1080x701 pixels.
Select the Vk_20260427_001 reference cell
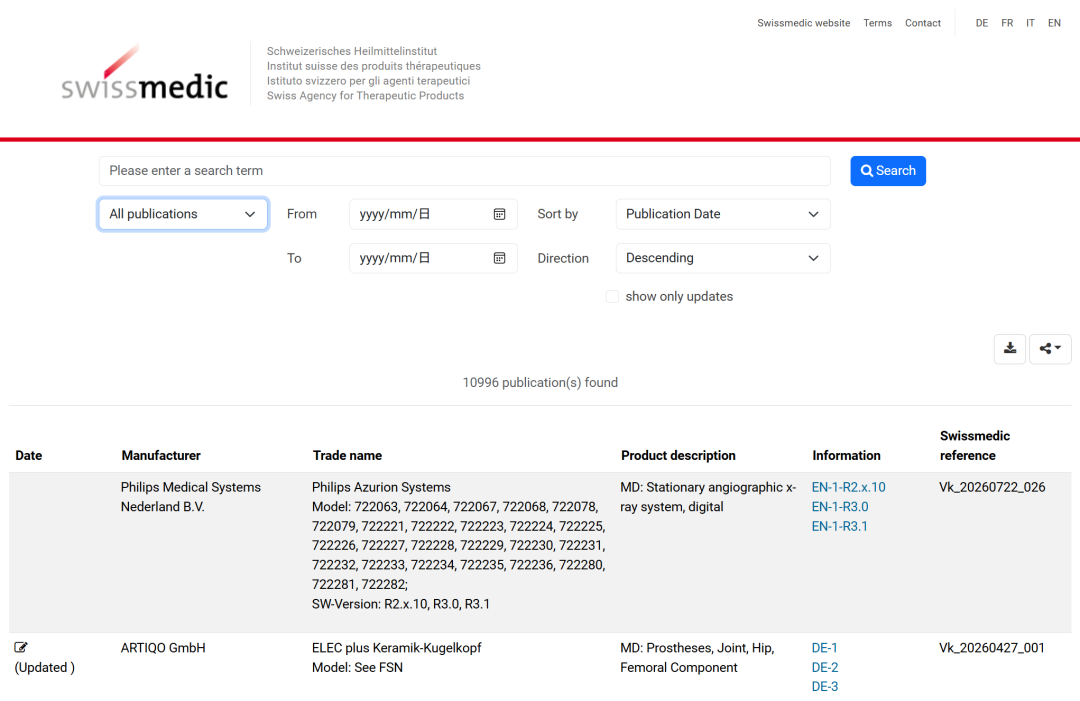pos(992,648)
